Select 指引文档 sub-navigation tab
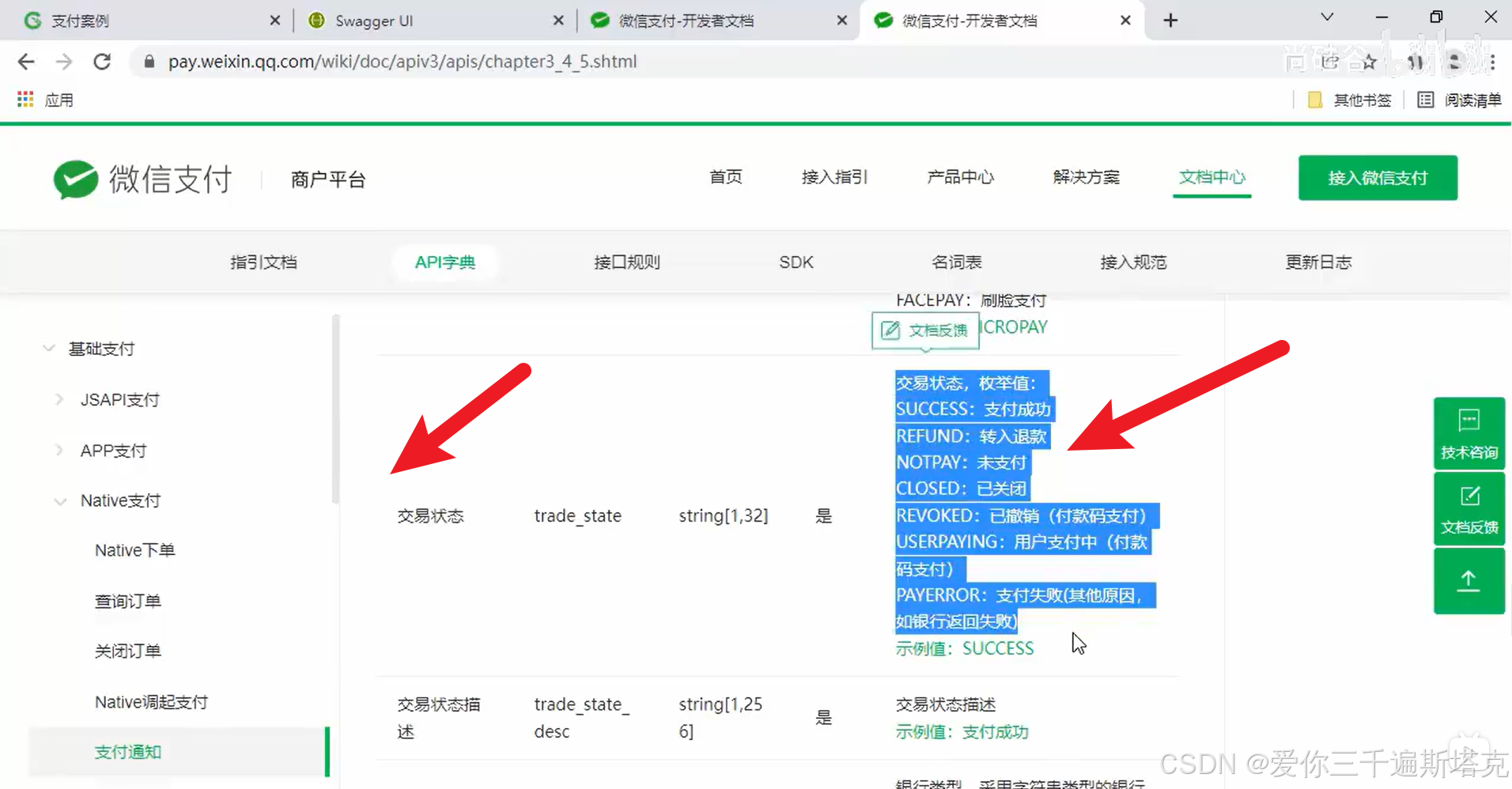Screen dimensions: 1512x789 tap(263, 262)
